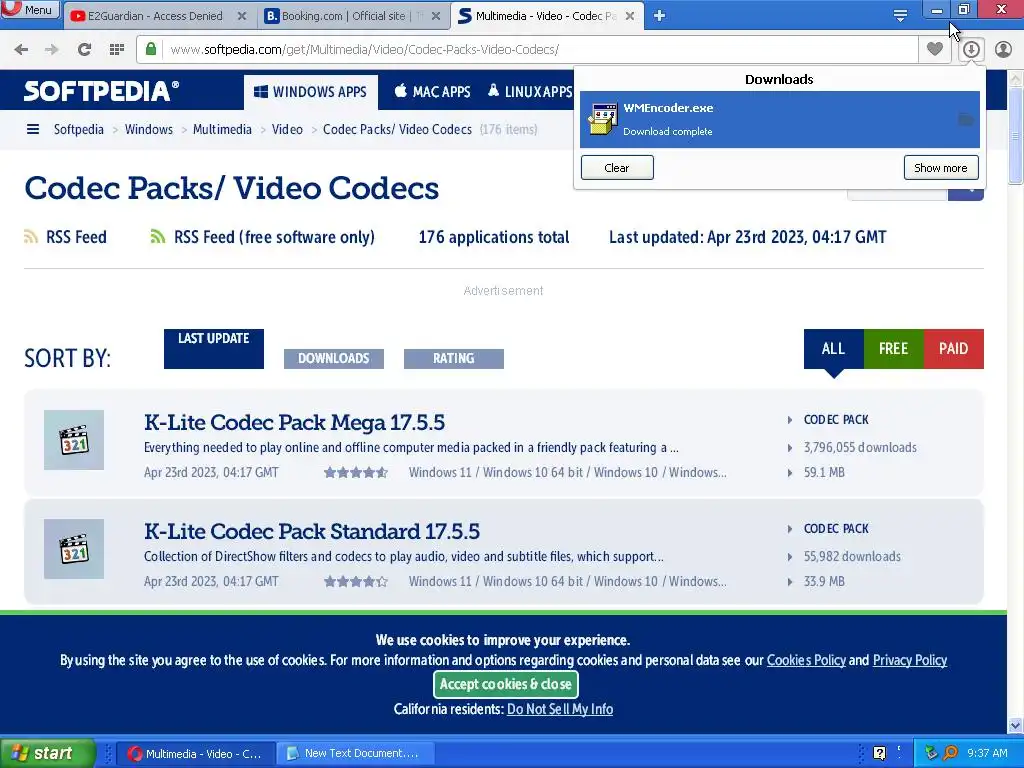Click the WMEncoder.exe installer icon
The height and width of the screenshot is (768, 1024).
point(602,120)
